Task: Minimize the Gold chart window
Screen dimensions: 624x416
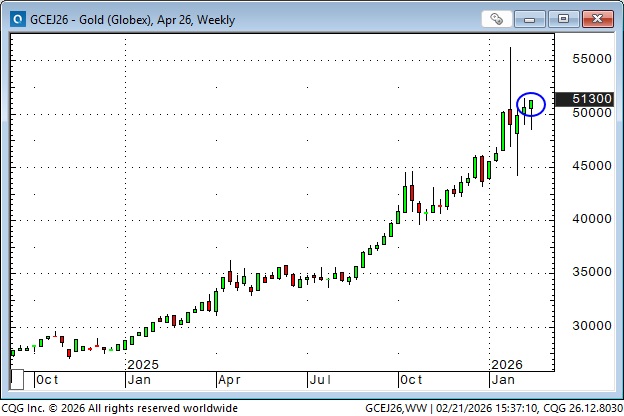Action: 534,18
